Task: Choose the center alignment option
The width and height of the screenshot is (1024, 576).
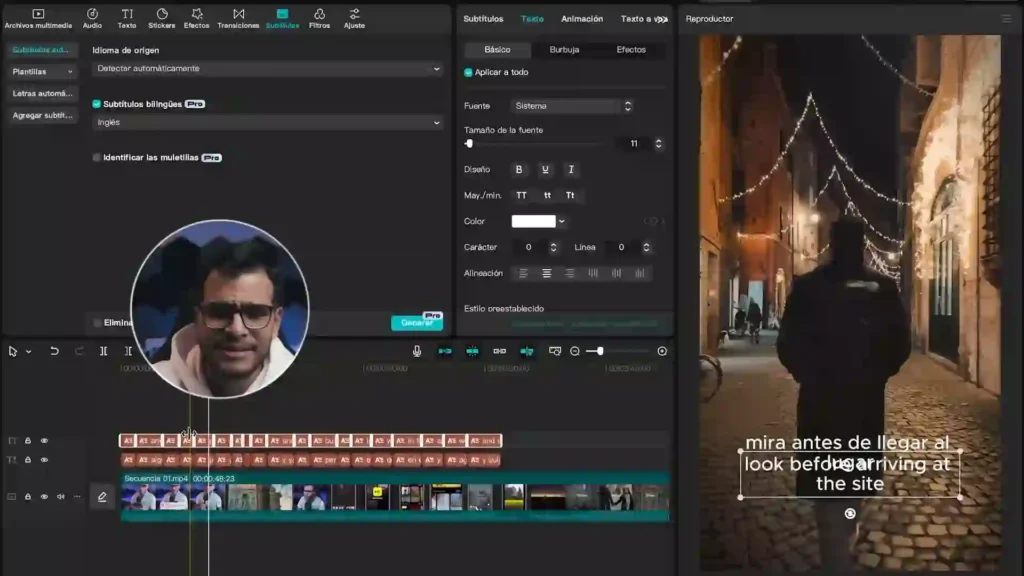Action: (545, 273)
